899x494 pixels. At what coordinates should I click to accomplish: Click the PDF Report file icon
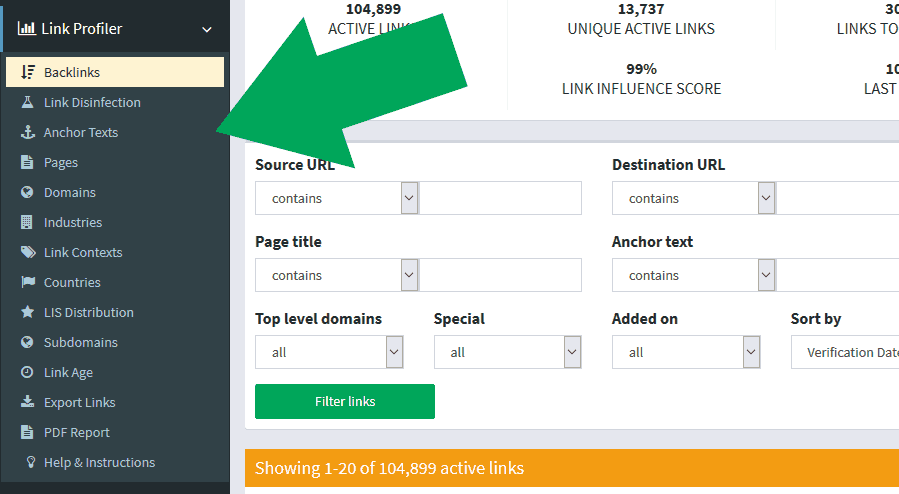point(27,432)
